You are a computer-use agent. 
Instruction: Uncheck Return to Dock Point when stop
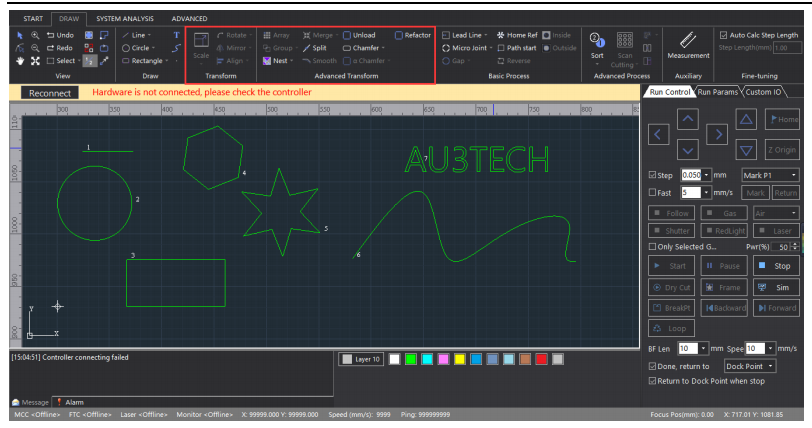click(x=652, y=381)
